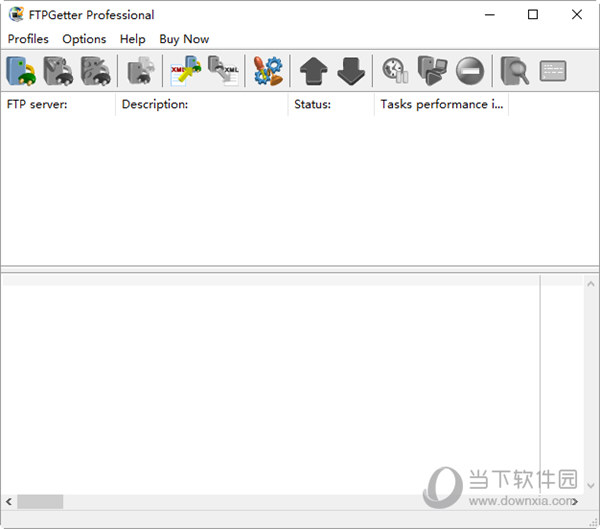Minimize the FTPGetter window

(x=490, y=15)
